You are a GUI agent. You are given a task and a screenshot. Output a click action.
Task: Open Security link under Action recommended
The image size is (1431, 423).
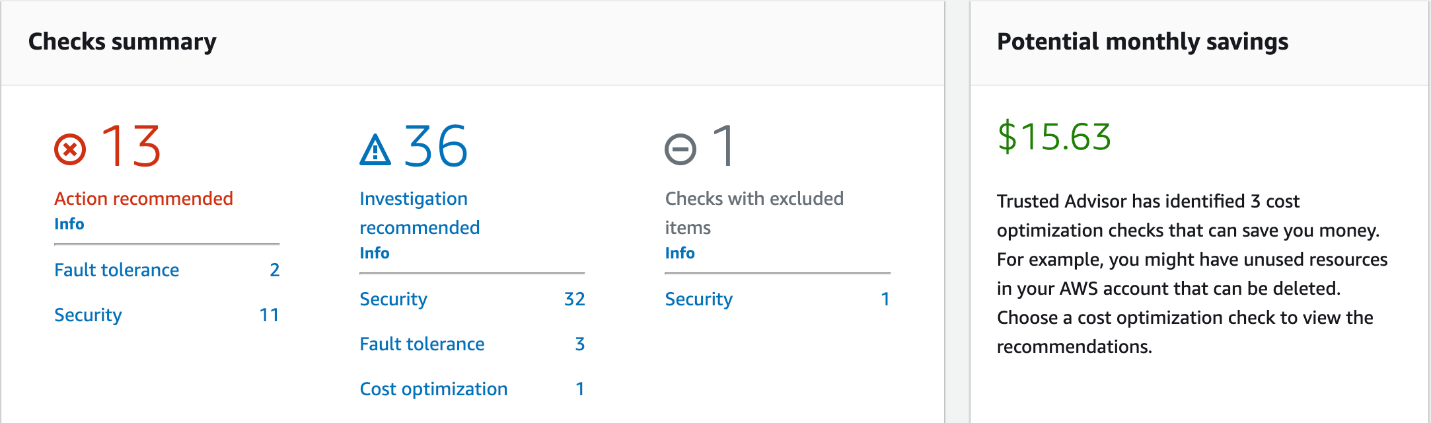[x=88, y=315]
